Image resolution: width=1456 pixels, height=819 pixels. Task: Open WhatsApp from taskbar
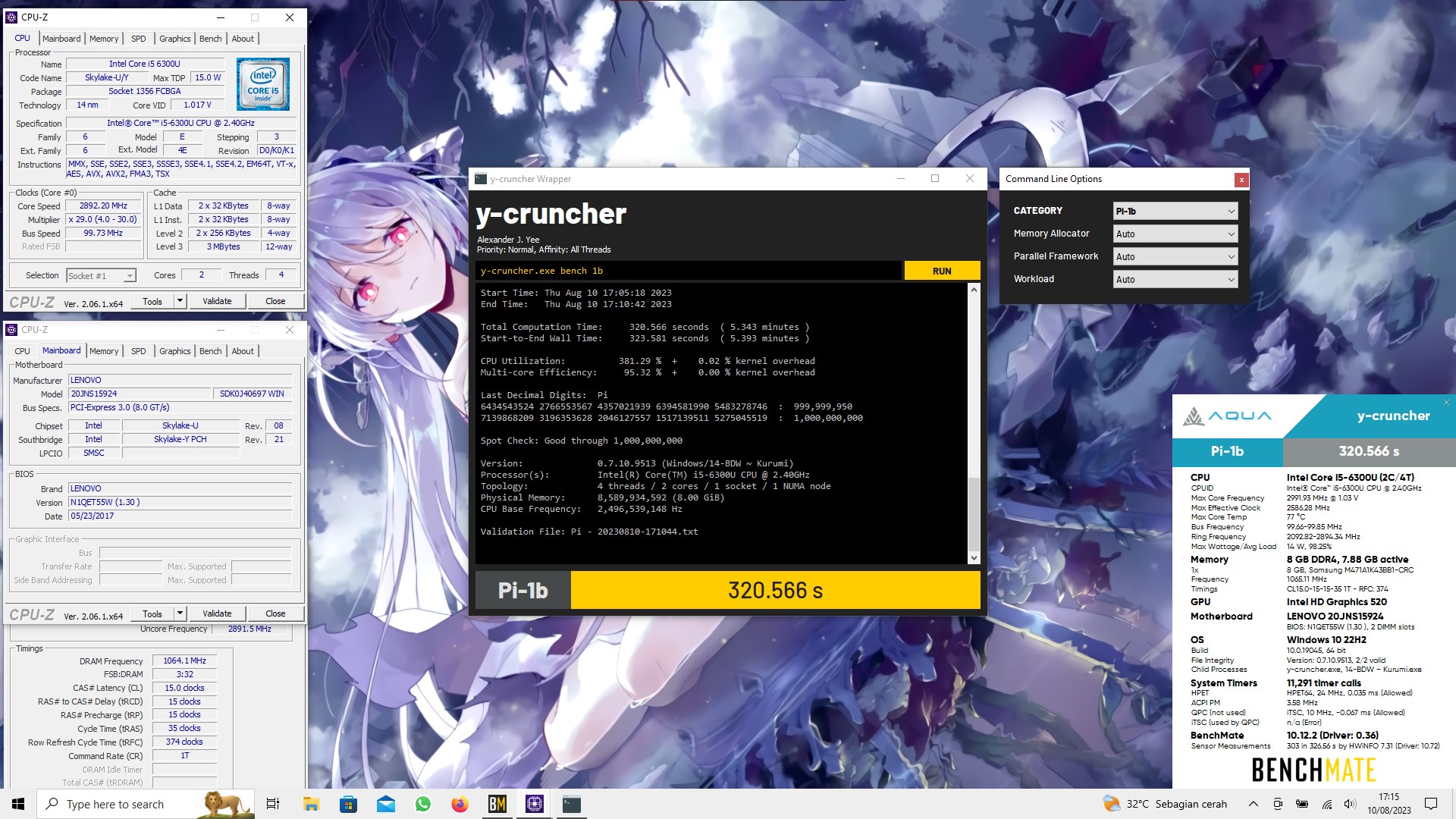point(423,804)
